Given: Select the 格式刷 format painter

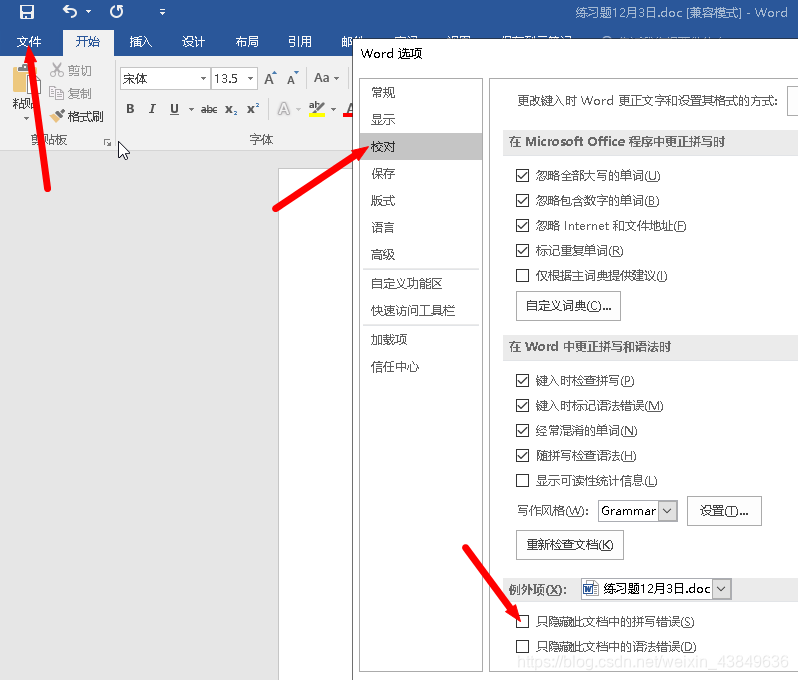Looking at the screenshot, I should [x=77, y=117].
